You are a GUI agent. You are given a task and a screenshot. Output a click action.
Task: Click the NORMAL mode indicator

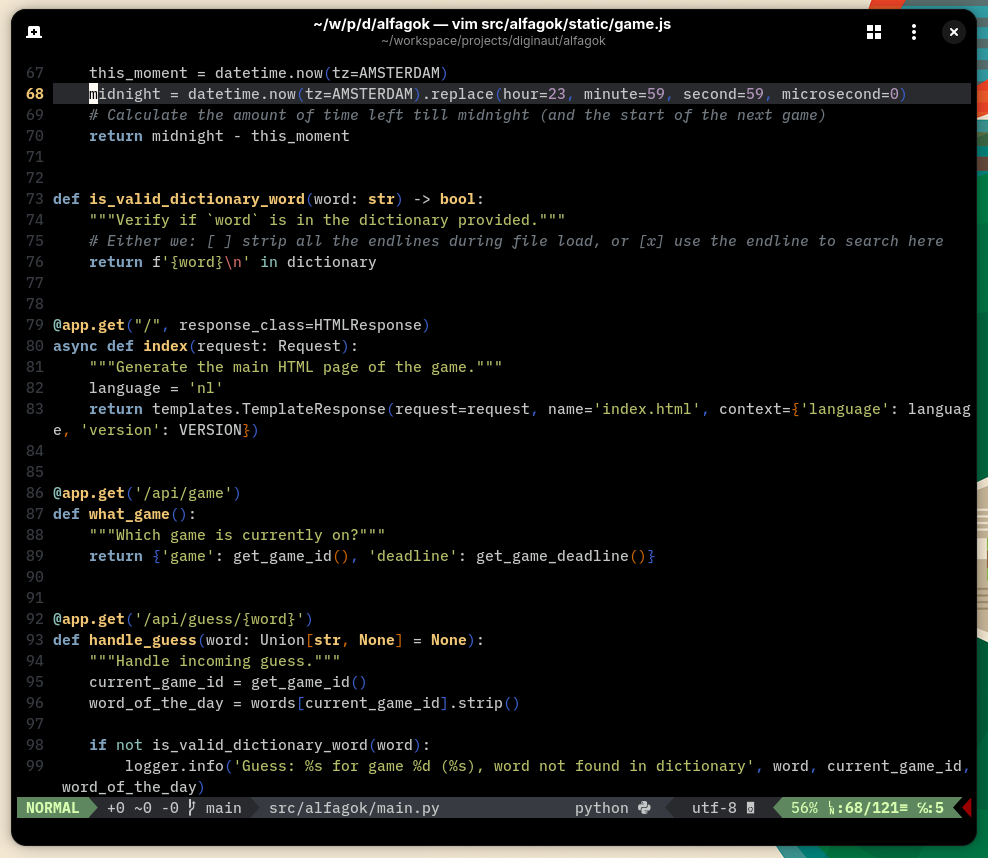click(x=52, y=807)
